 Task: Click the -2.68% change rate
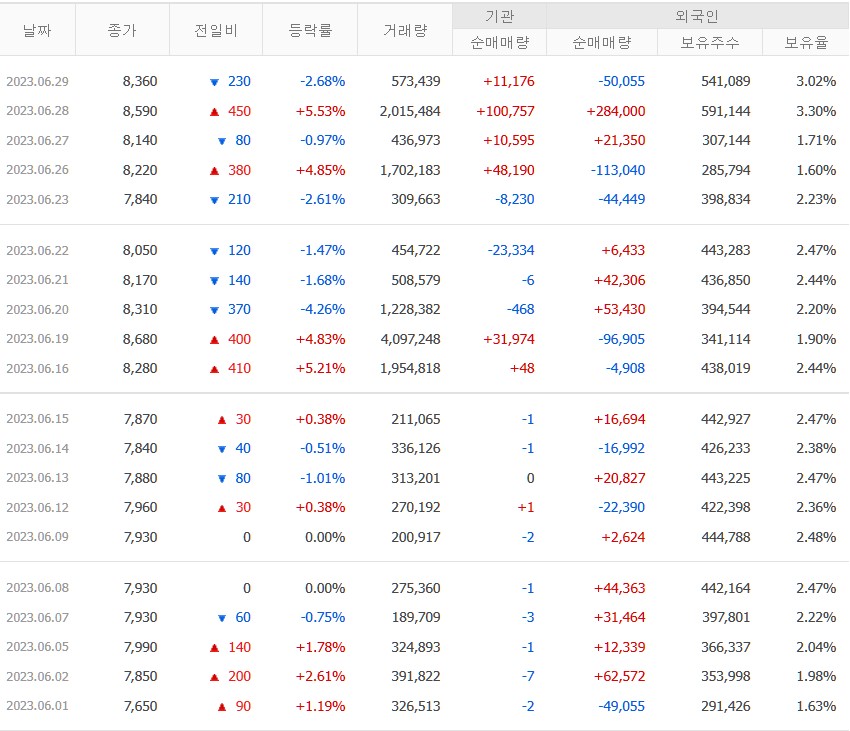click(323, 81)
